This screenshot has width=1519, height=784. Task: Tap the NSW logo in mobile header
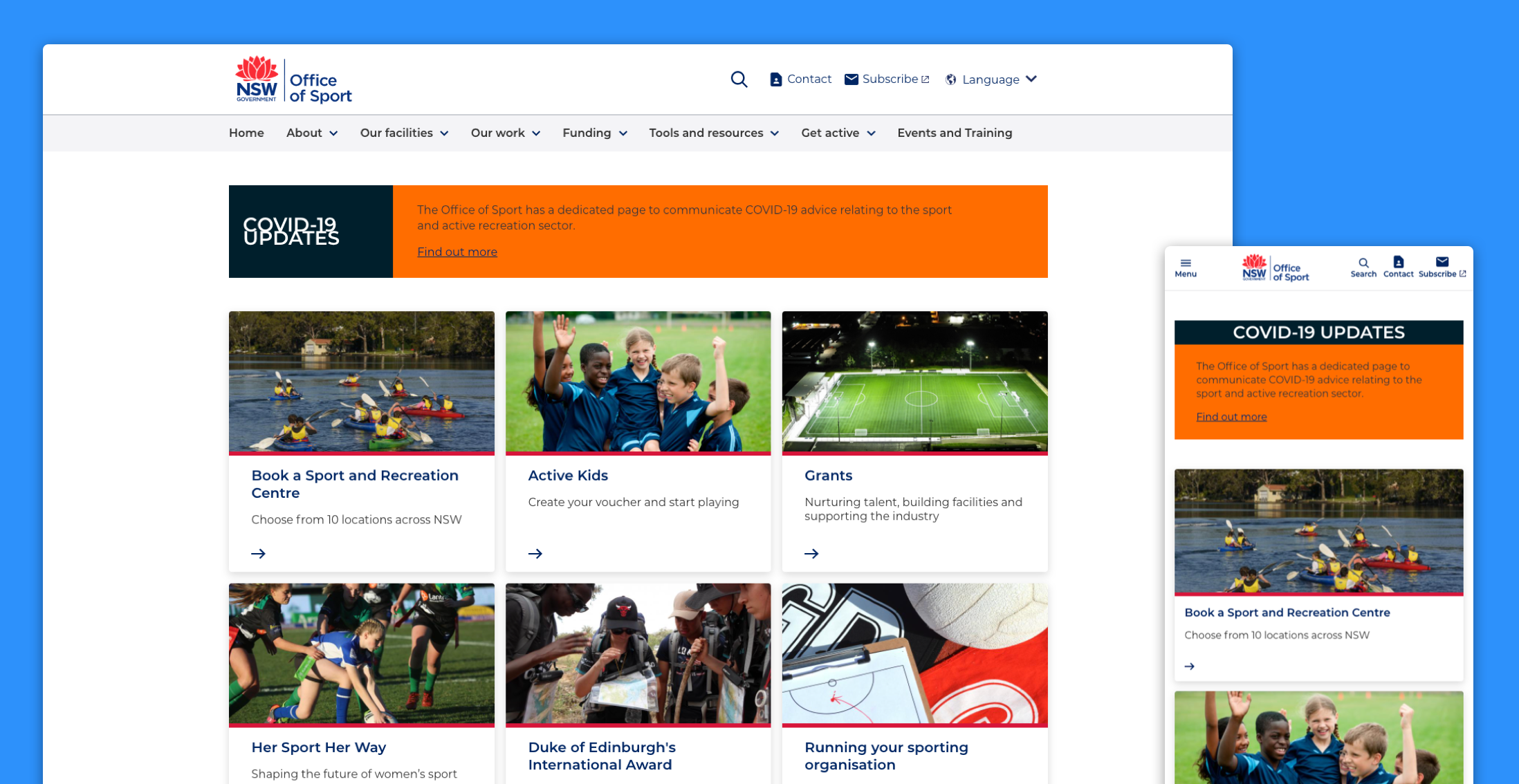click(1275, 268)
